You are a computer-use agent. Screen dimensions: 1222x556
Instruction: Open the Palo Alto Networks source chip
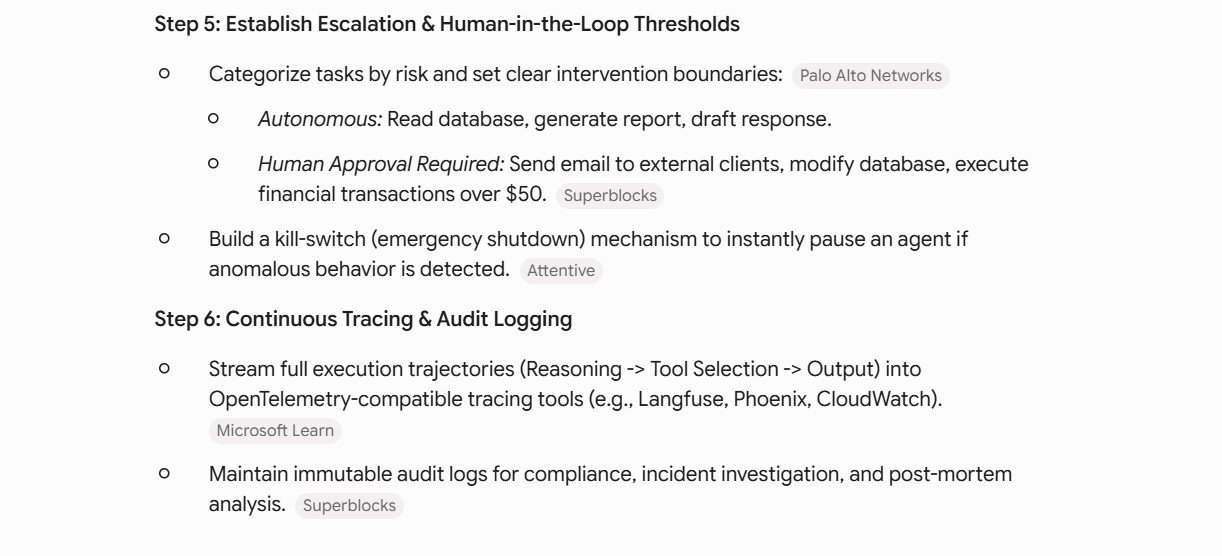[x=871, y=76]
